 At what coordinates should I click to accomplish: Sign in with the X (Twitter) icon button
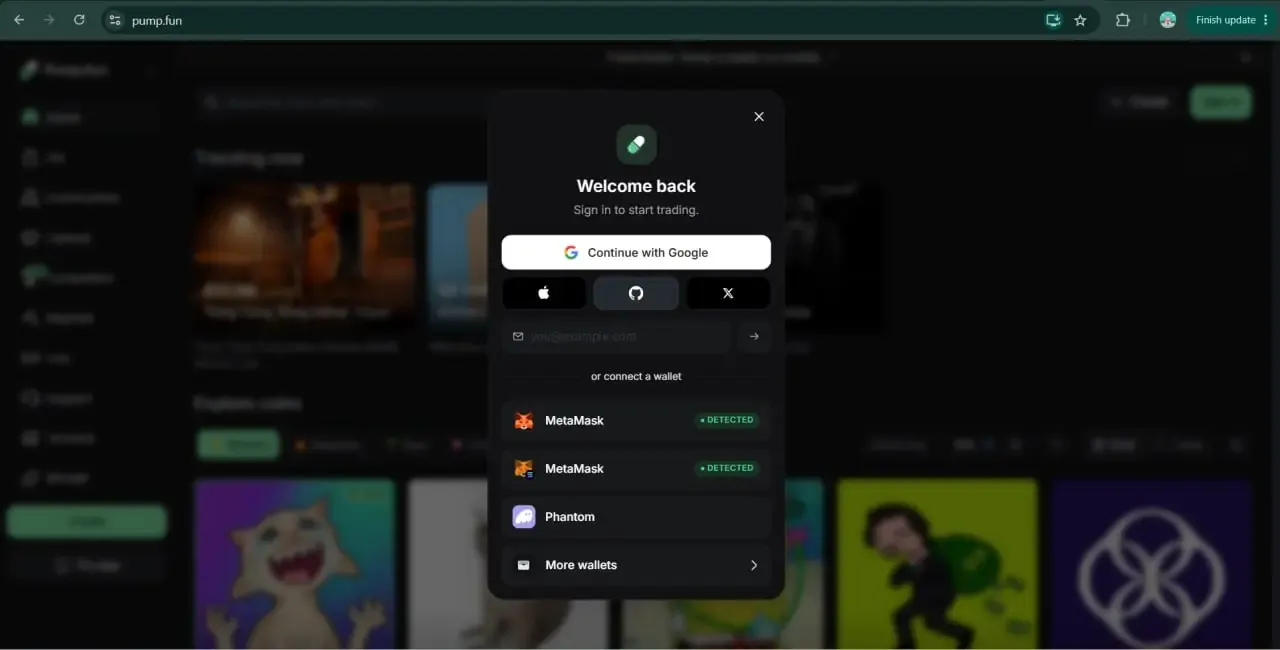(728, 293)
